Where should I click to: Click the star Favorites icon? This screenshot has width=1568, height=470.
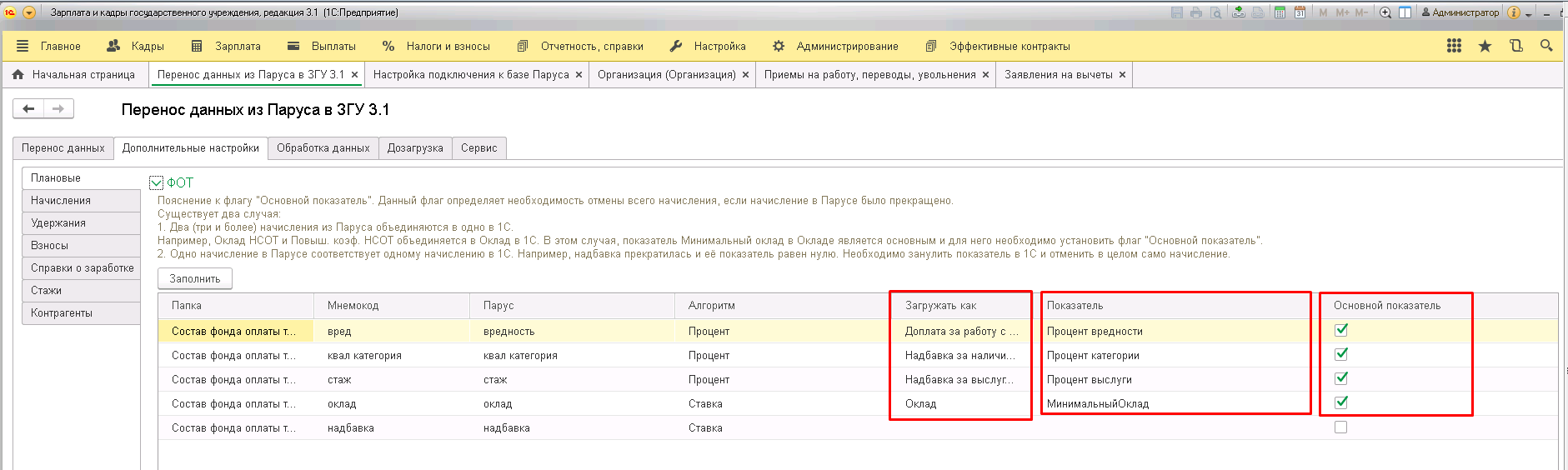tap(1485, 46)
